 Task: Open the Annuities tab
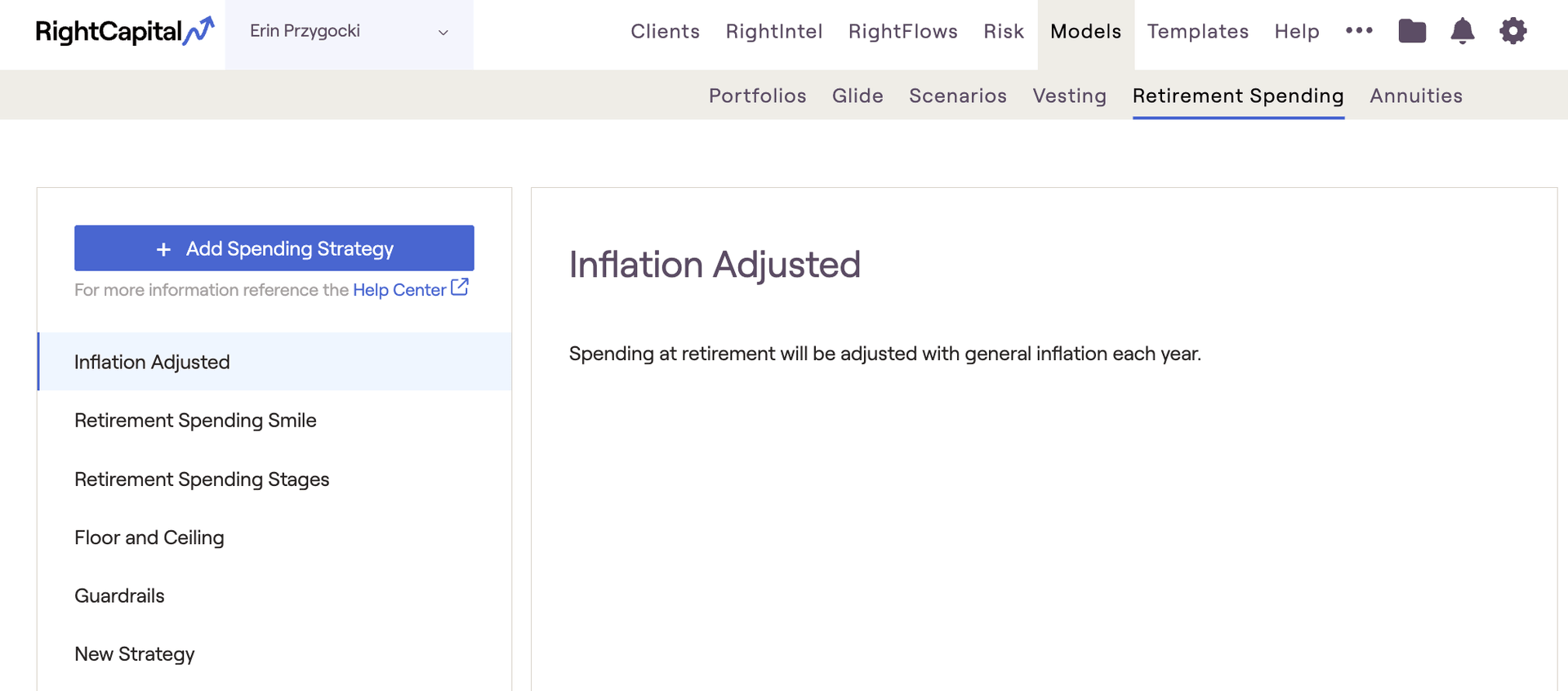1415,96
